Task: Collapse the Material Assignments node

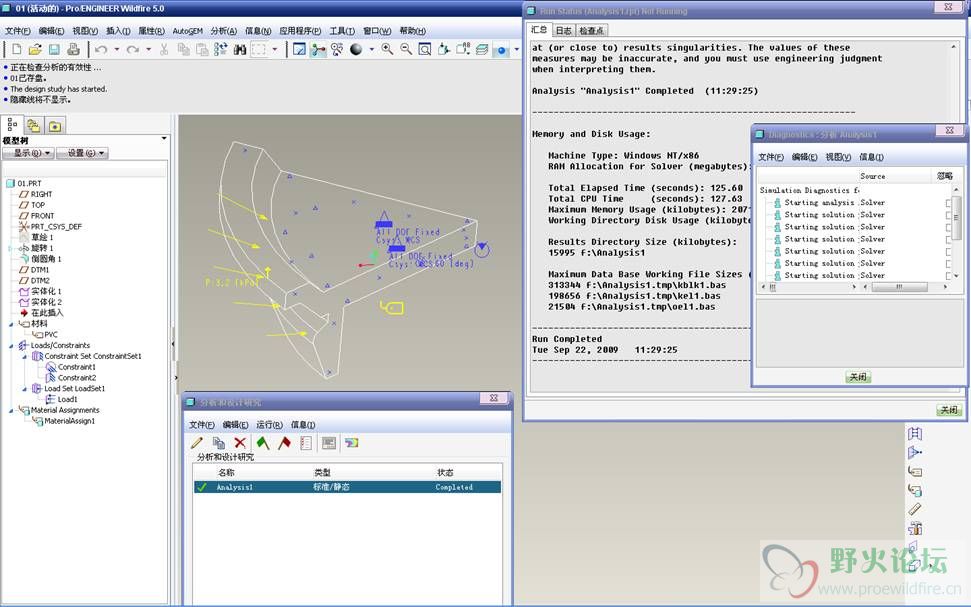Action: [x=11, y=411]
